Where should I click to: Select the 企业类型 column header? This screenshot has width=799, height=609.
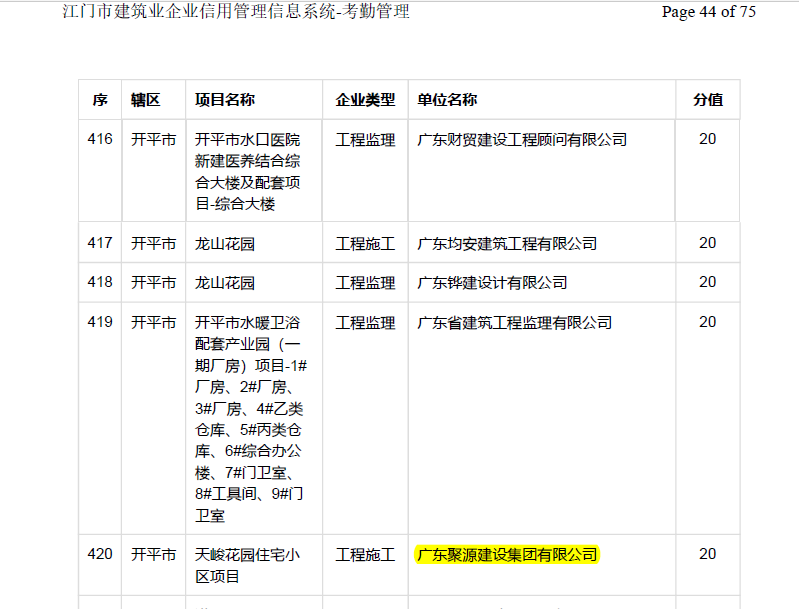coord(365,100)
